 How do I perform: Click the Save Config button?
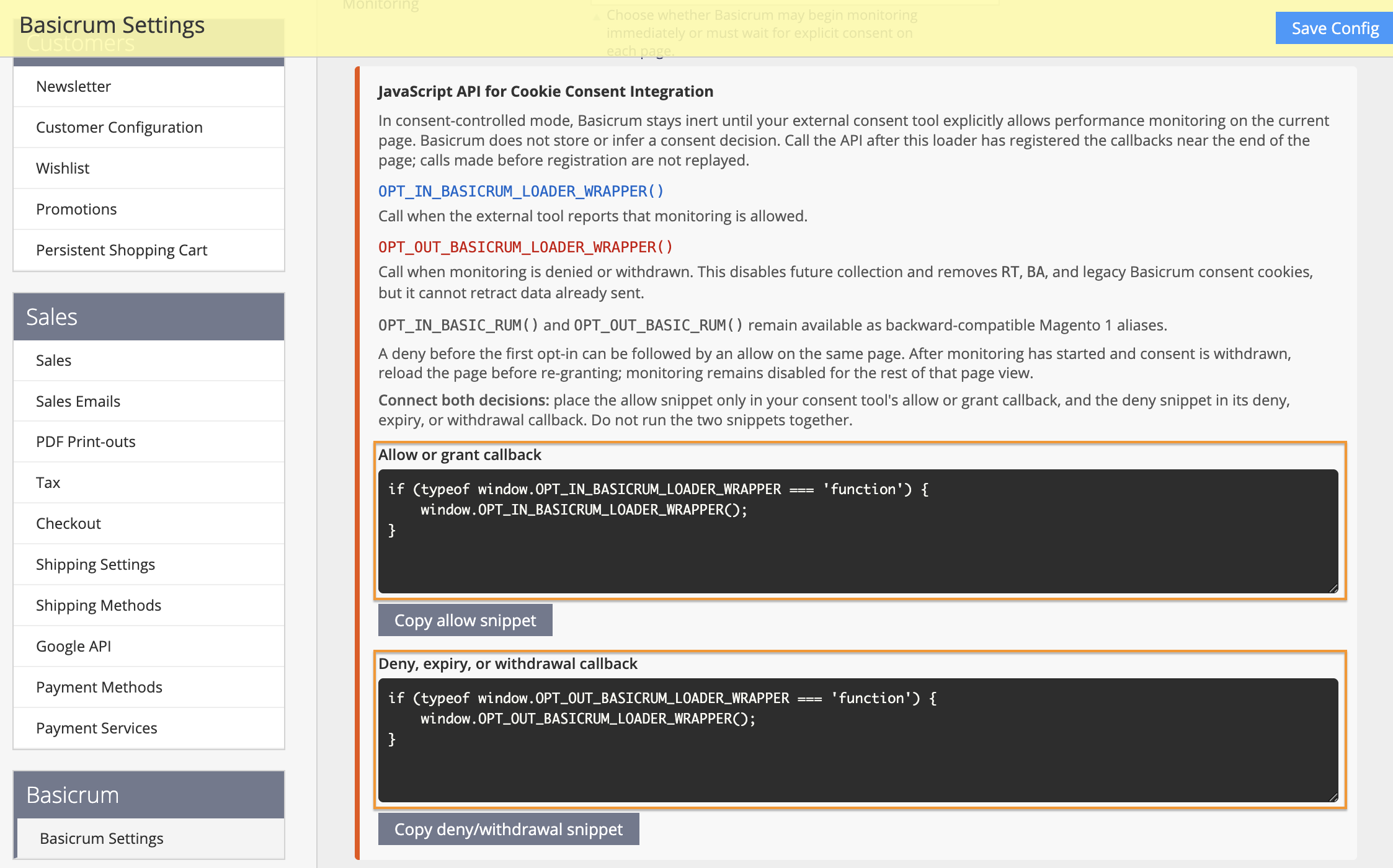pos(1334,28)
